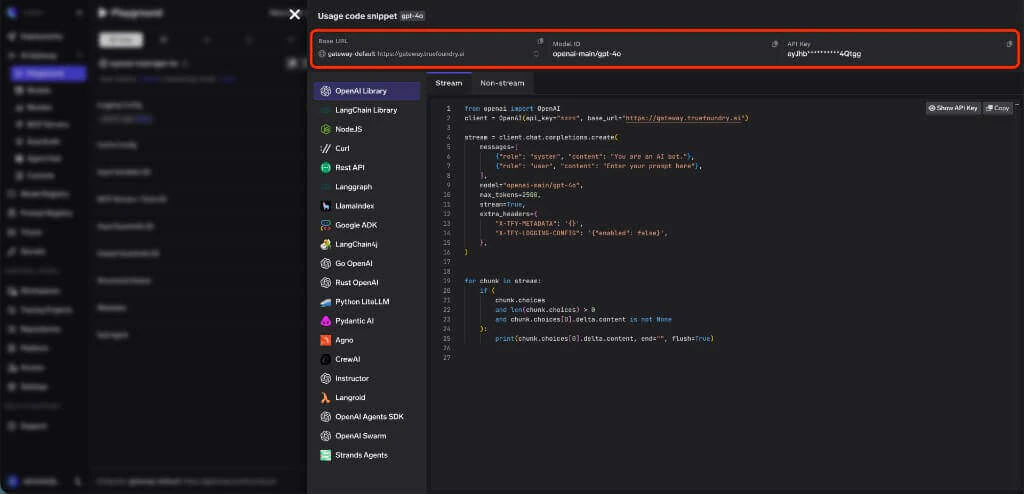Copy the API Key value
Image resolution: width=1024 pixels, height=494 pixels.
tap(1009, 44)
